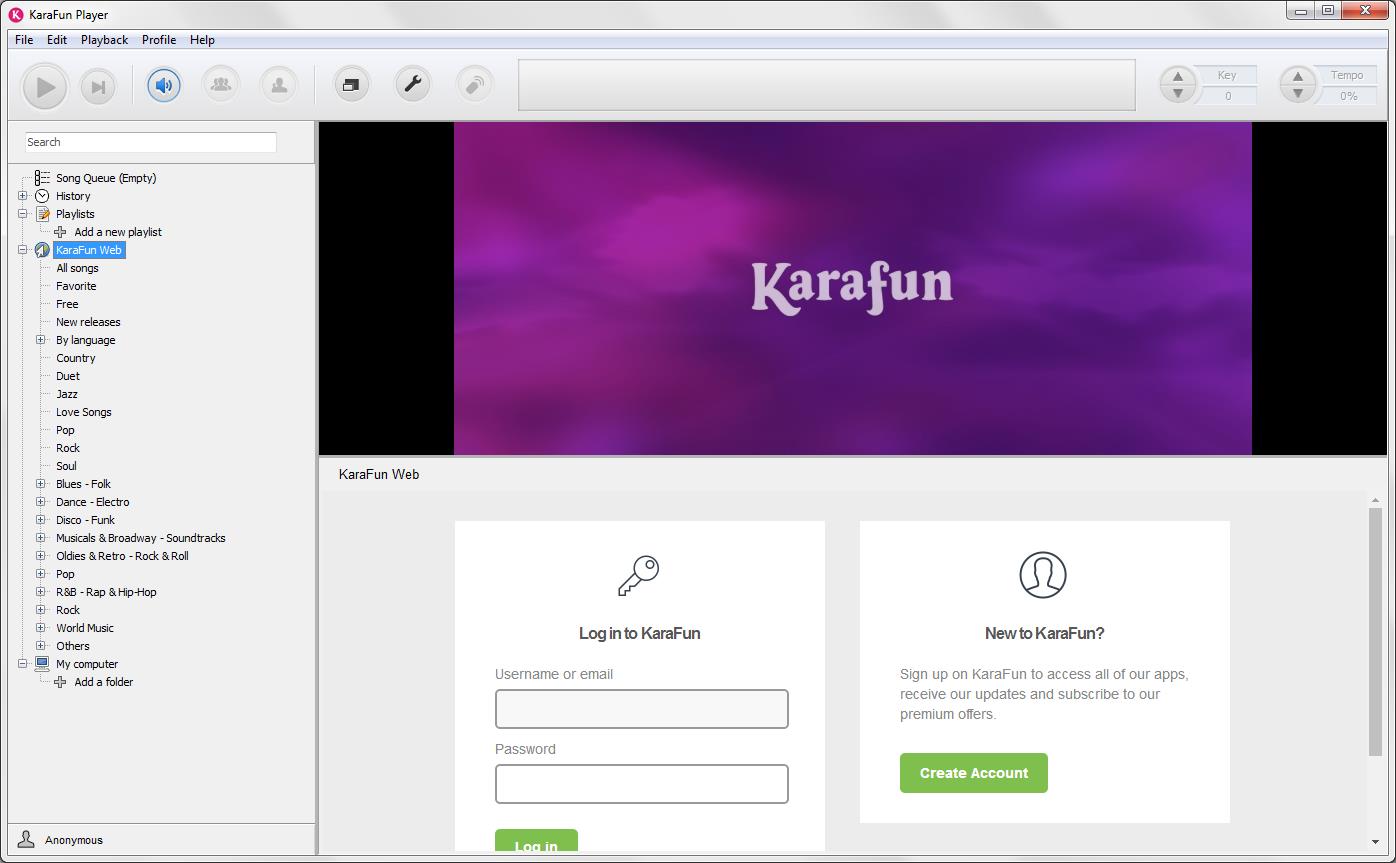Screen dimensions: 1396x863
Task: Click the remote control icon
Action: 474,85
